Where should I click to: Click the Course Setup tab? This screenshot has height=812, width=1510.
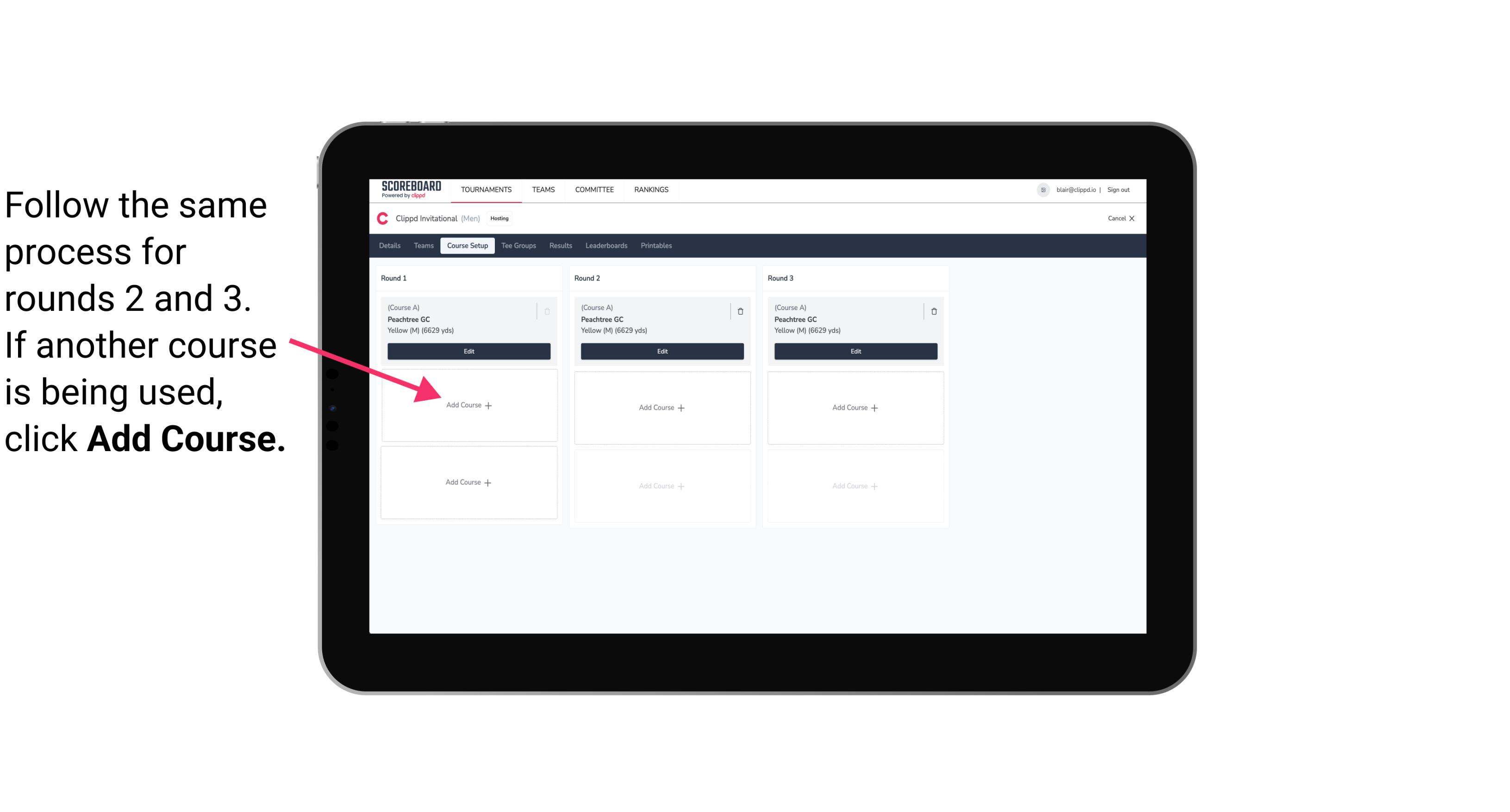point(467,245)
